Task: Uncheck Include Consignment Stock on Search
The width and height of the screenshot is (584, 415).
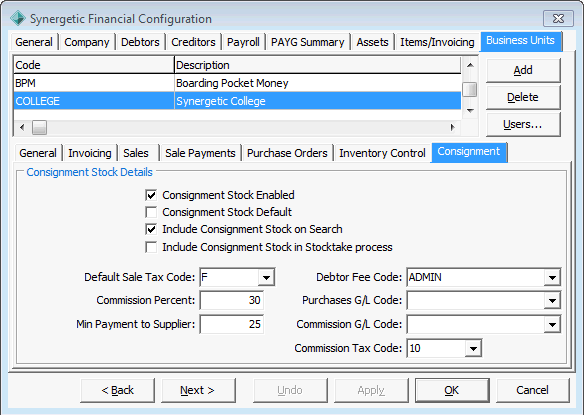Action: pyautogui.click(x=151, y=229)
